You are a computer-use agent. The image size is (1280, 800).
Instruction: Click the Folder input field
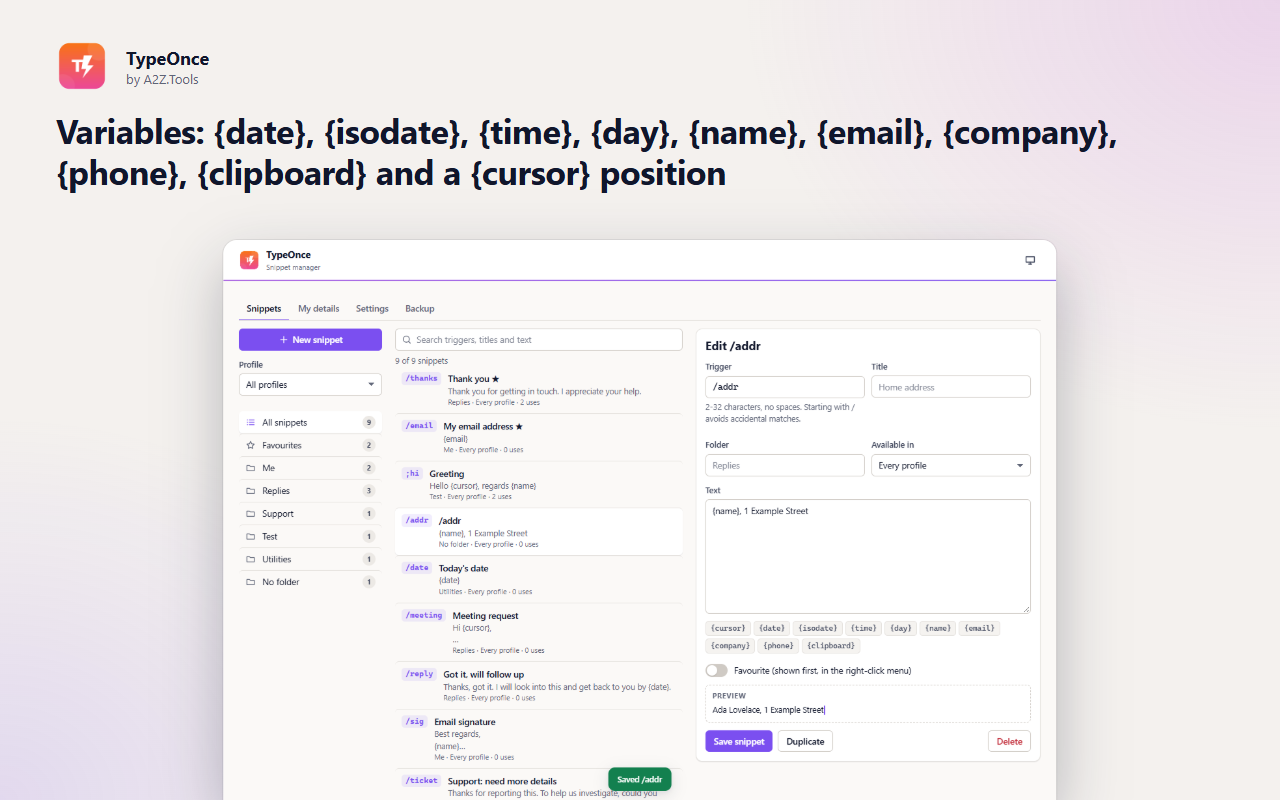[x=785, y=465]
